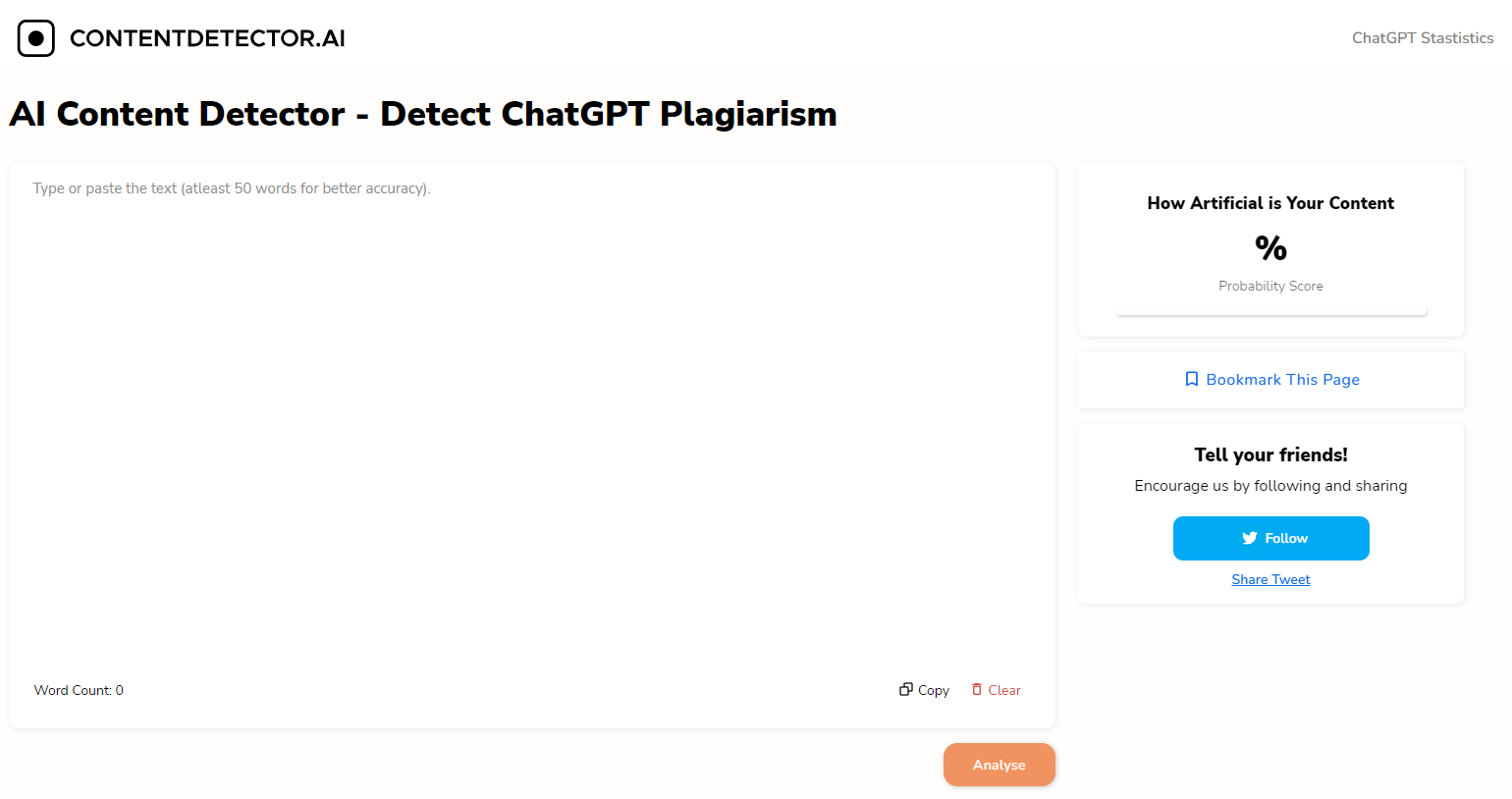Click the Twitter bird icon on Follow button
This screenshot has width=1512, height=799.
pyautogui.click(x=1249, y=538)
